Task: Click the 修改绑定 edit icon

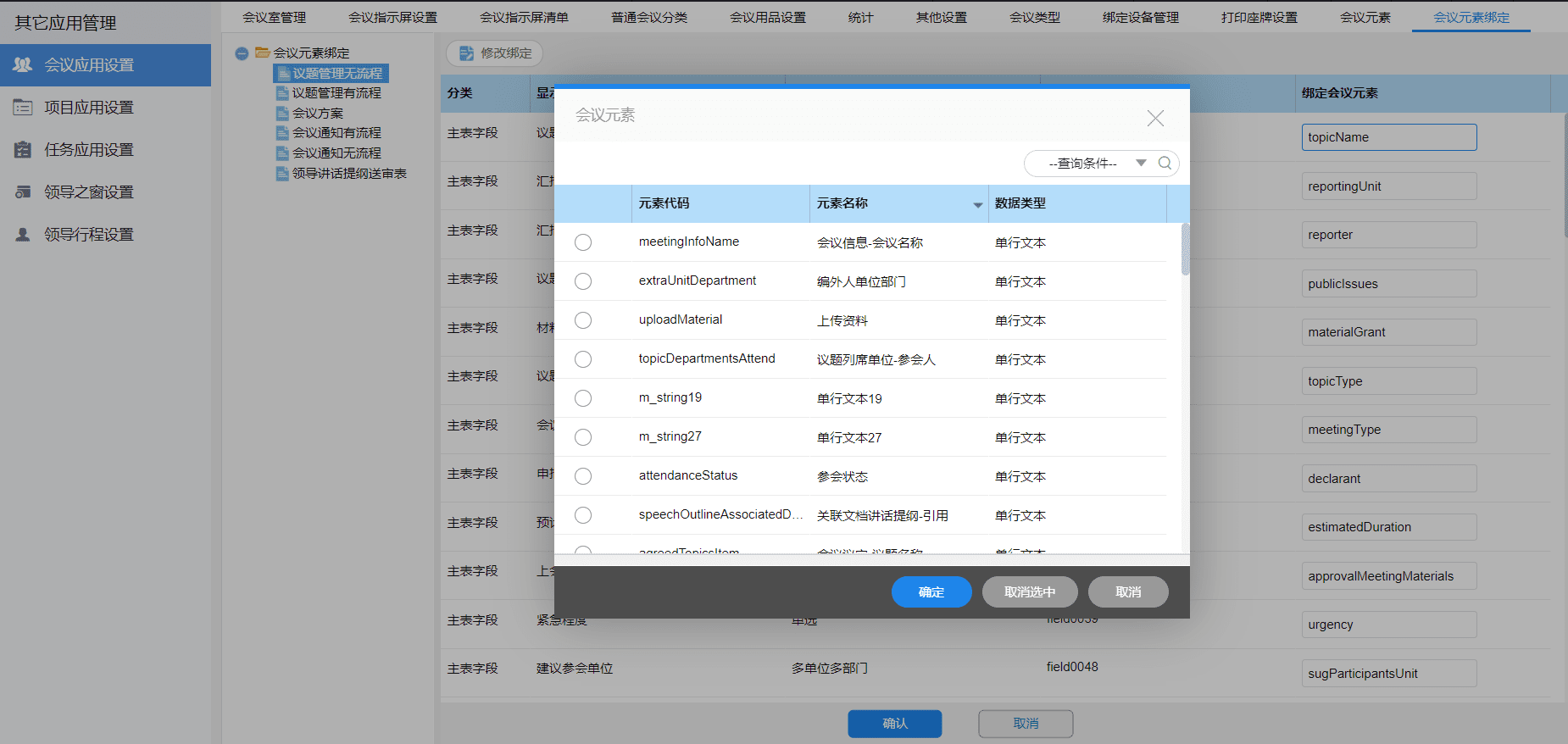Action: coord(466,53)
